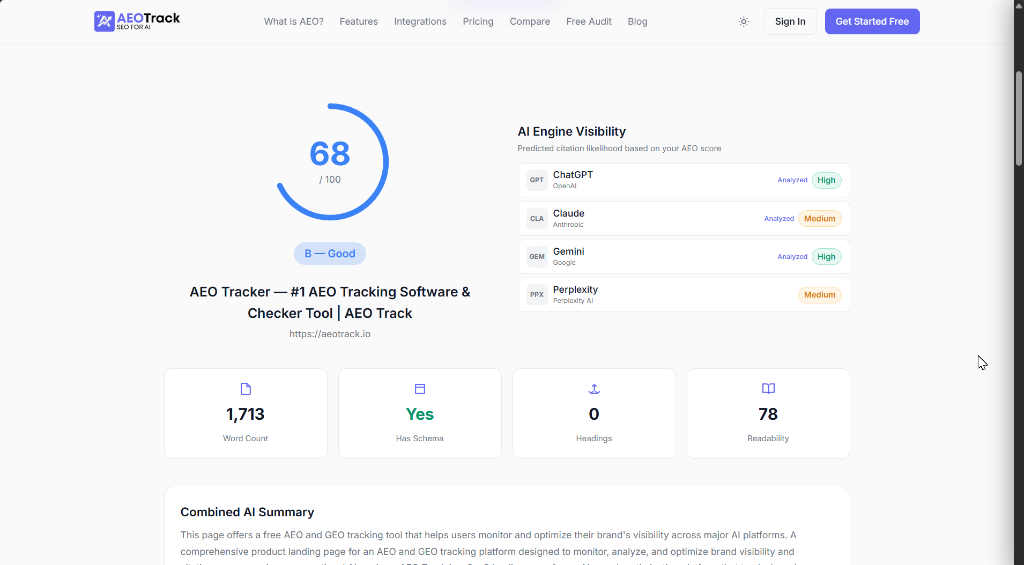Image resolution: width=1024 pixels, height=565 pixels.
Task: Click the https://aeotrack.io URL text
Action: point(330,334)
